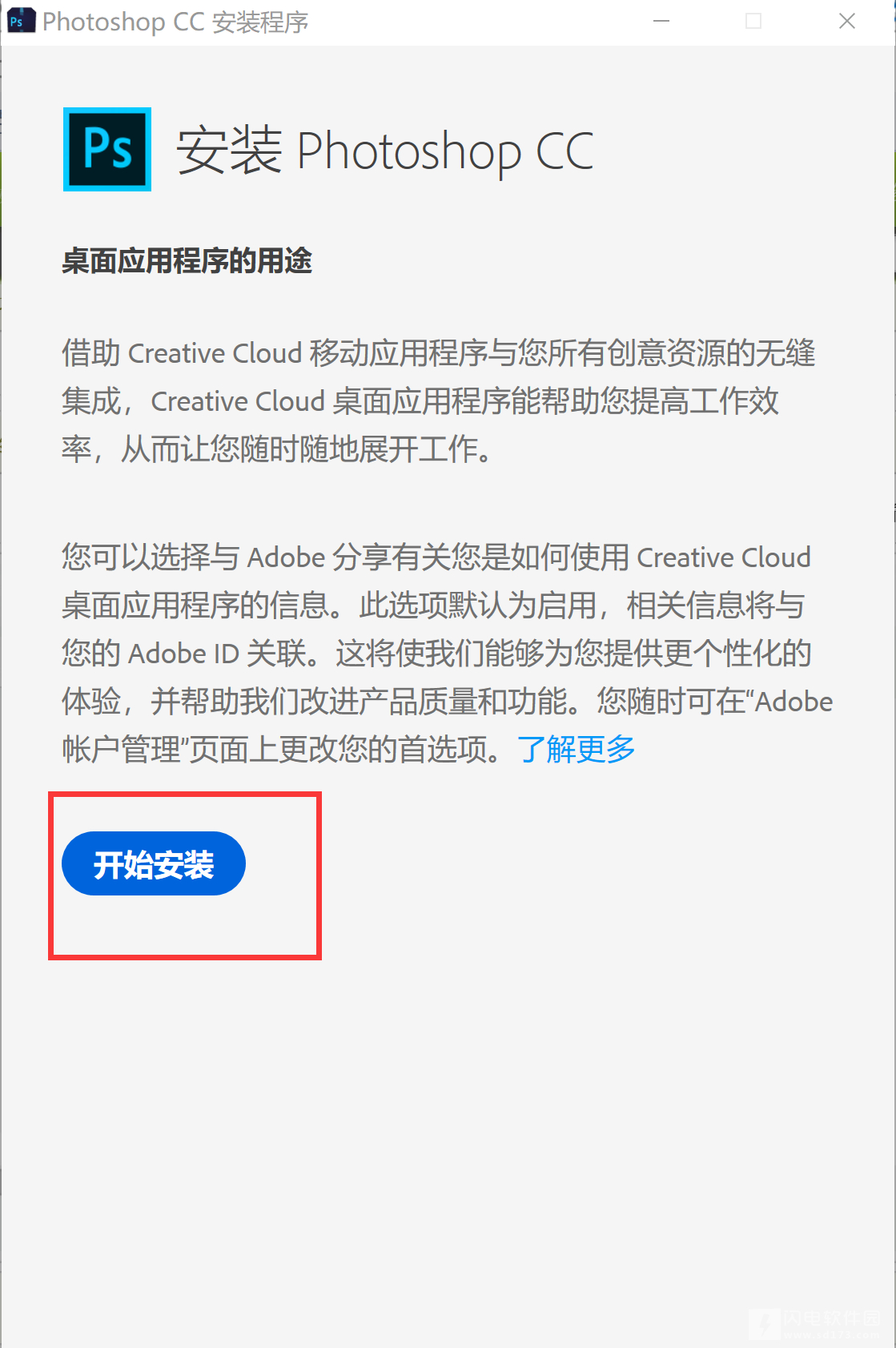Click the phrase 分享有关您是如何使用
The image size is (896, 1348).
(x=480, y=557)
